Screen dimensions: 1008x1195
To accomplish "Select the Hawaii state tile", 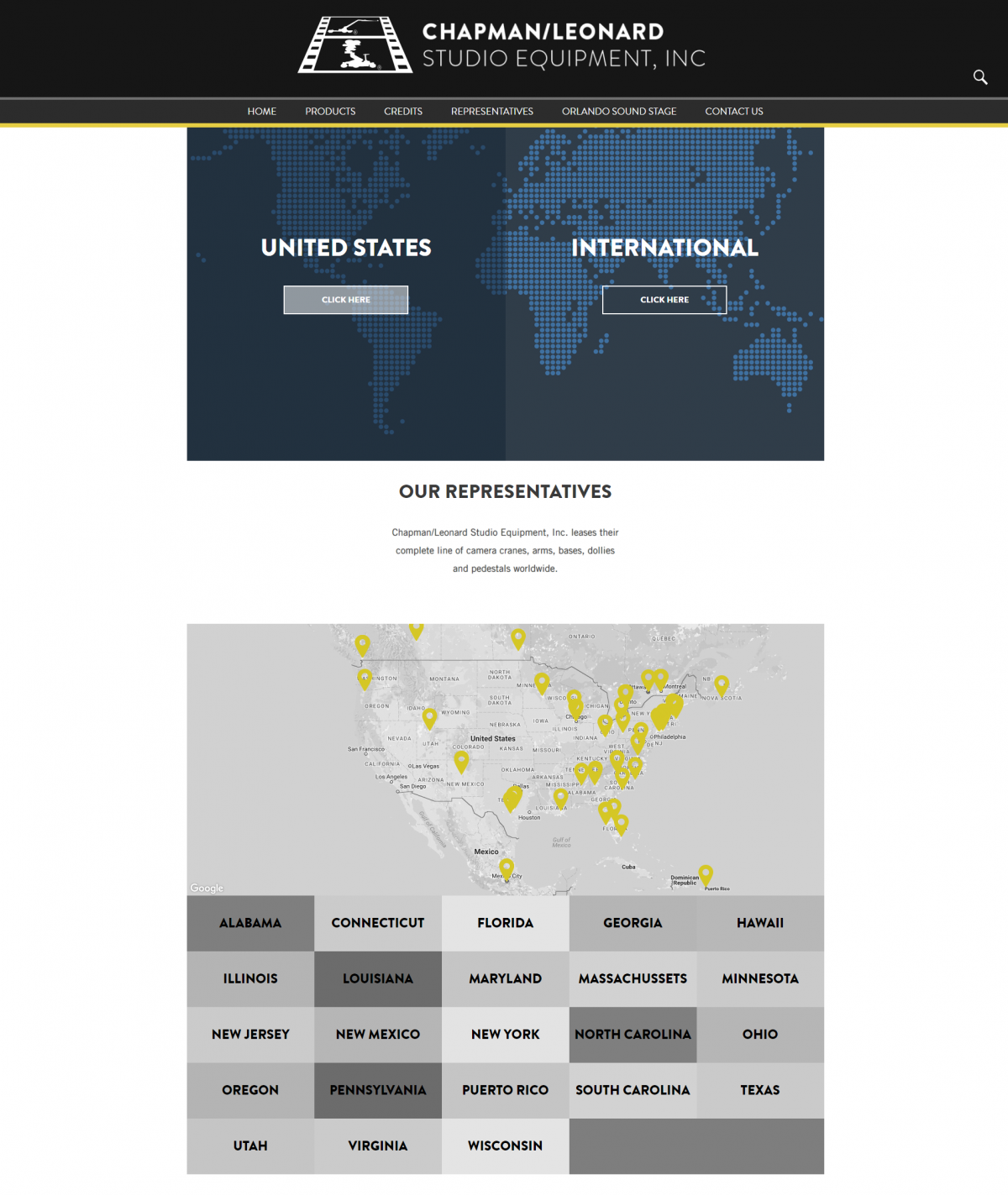I will [x=760, y=923].
